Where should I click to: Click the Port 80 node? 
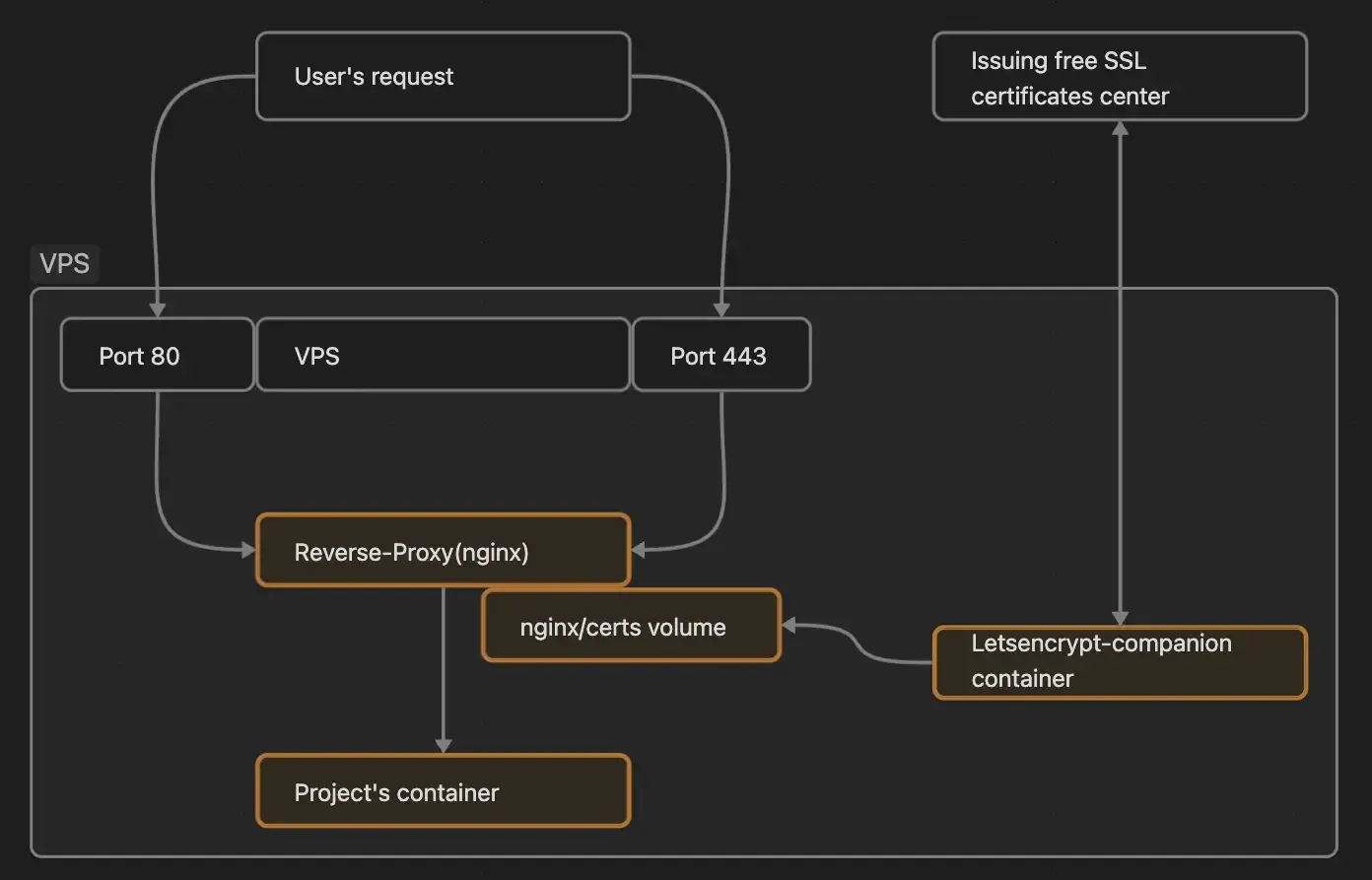[x=157, y=355]
